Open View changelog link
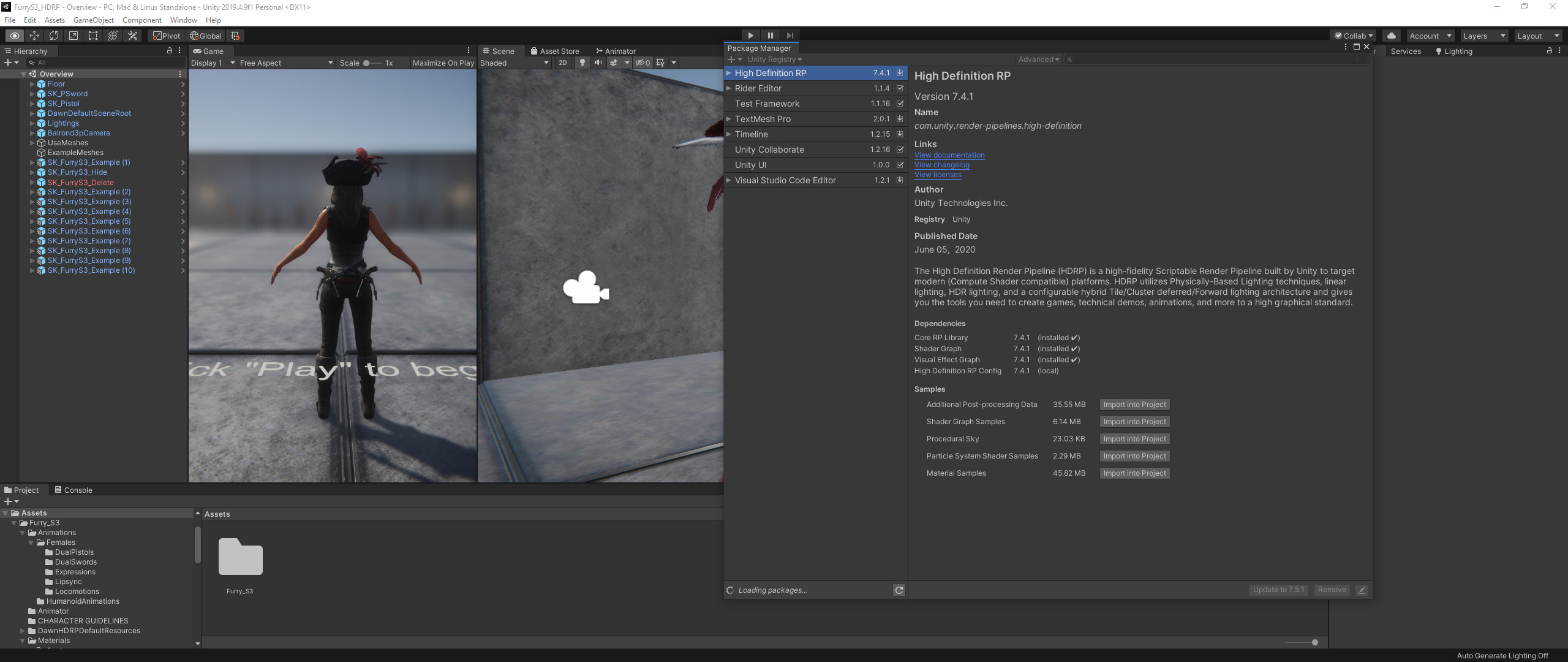The height and width of the screenshot is (662, 1568). [942, 165]
